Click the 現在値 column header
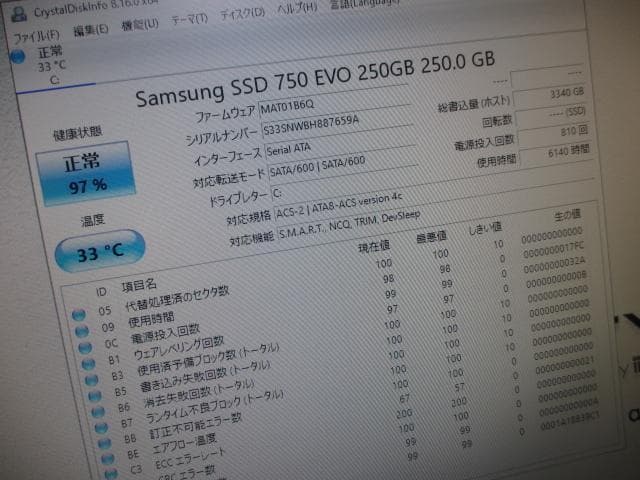The width and height of the screenshot is (640, 480). click(x=374, y=246)
